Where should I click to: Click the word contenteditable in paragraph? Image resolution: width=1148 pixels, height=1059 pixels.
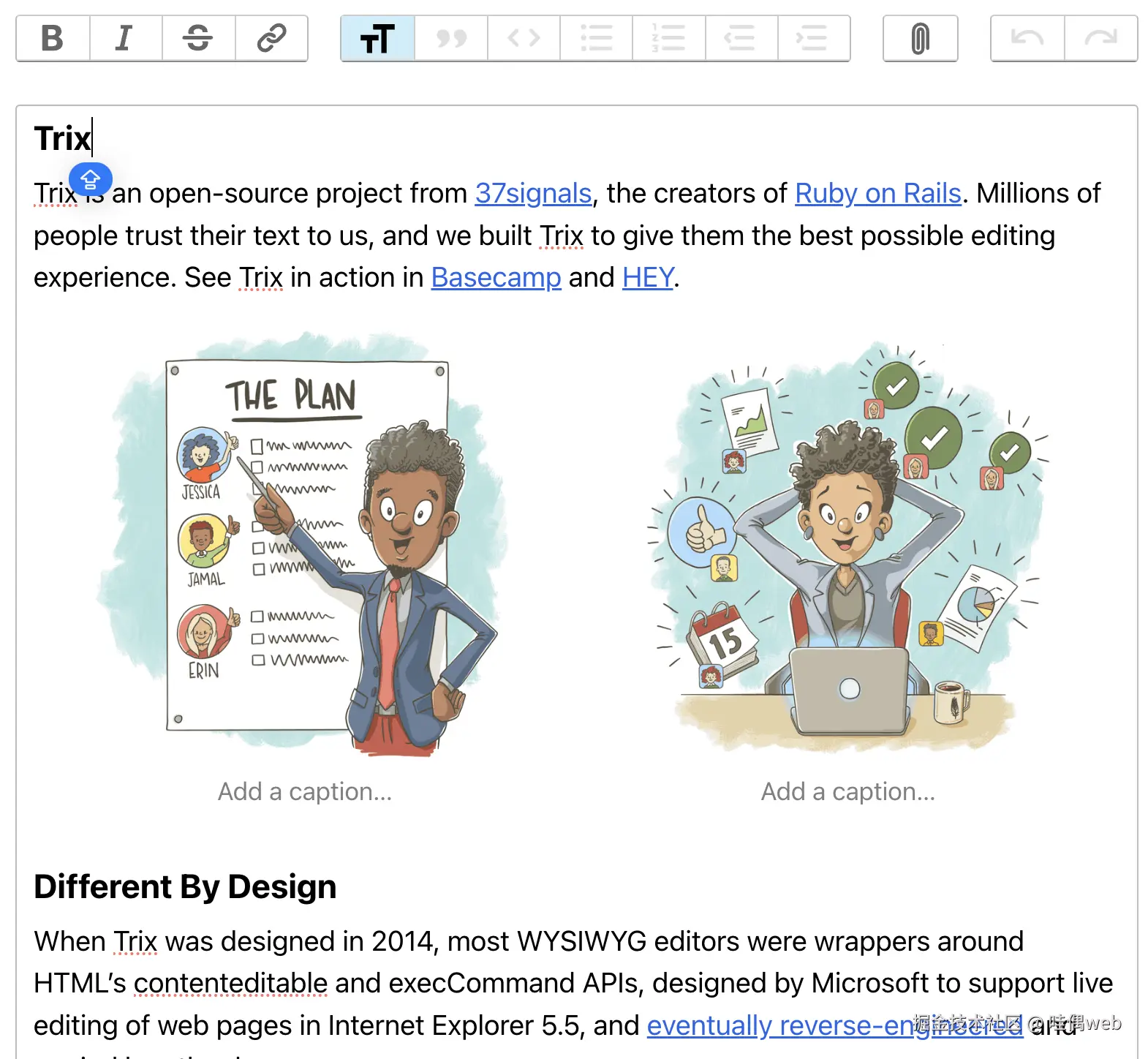(231, 984)
